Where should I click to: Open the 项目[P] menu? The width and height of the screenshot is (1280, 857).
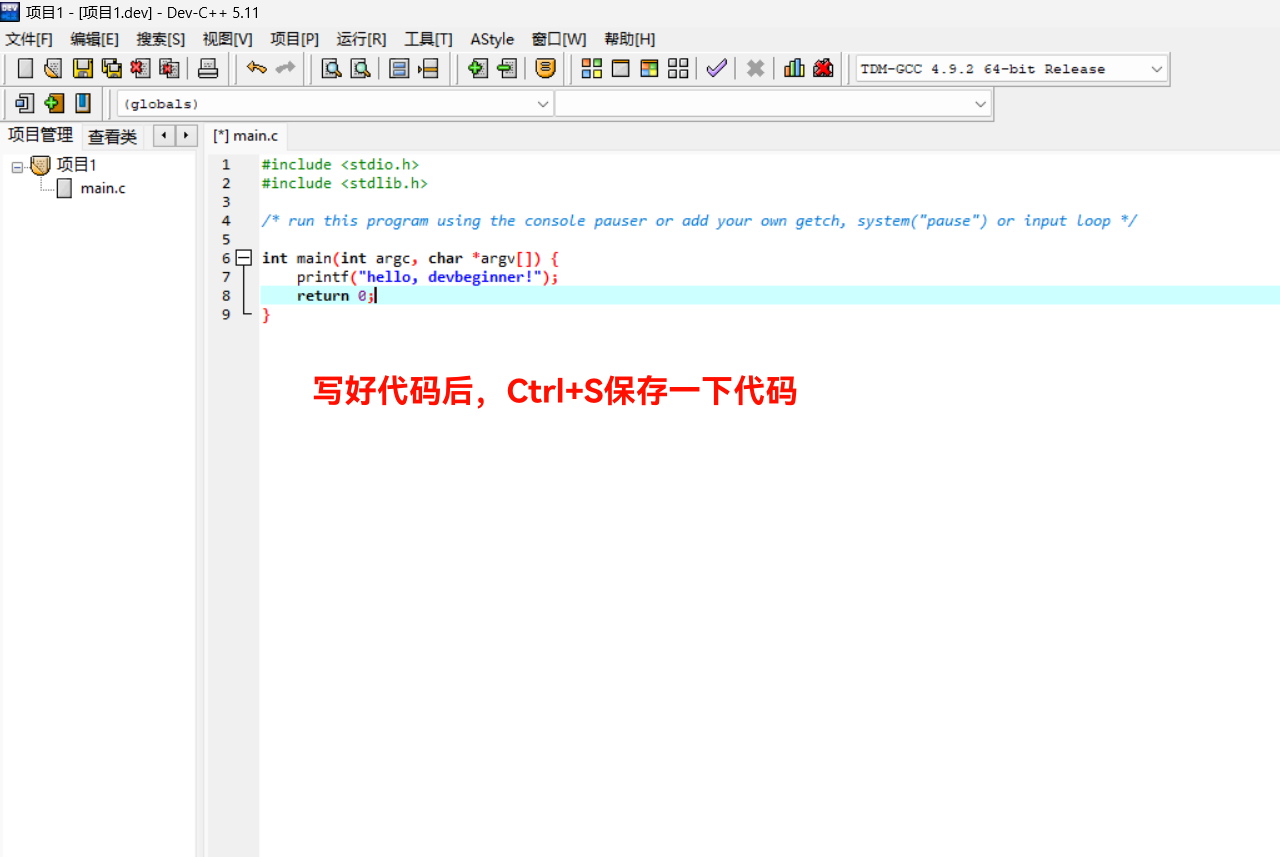294,39
